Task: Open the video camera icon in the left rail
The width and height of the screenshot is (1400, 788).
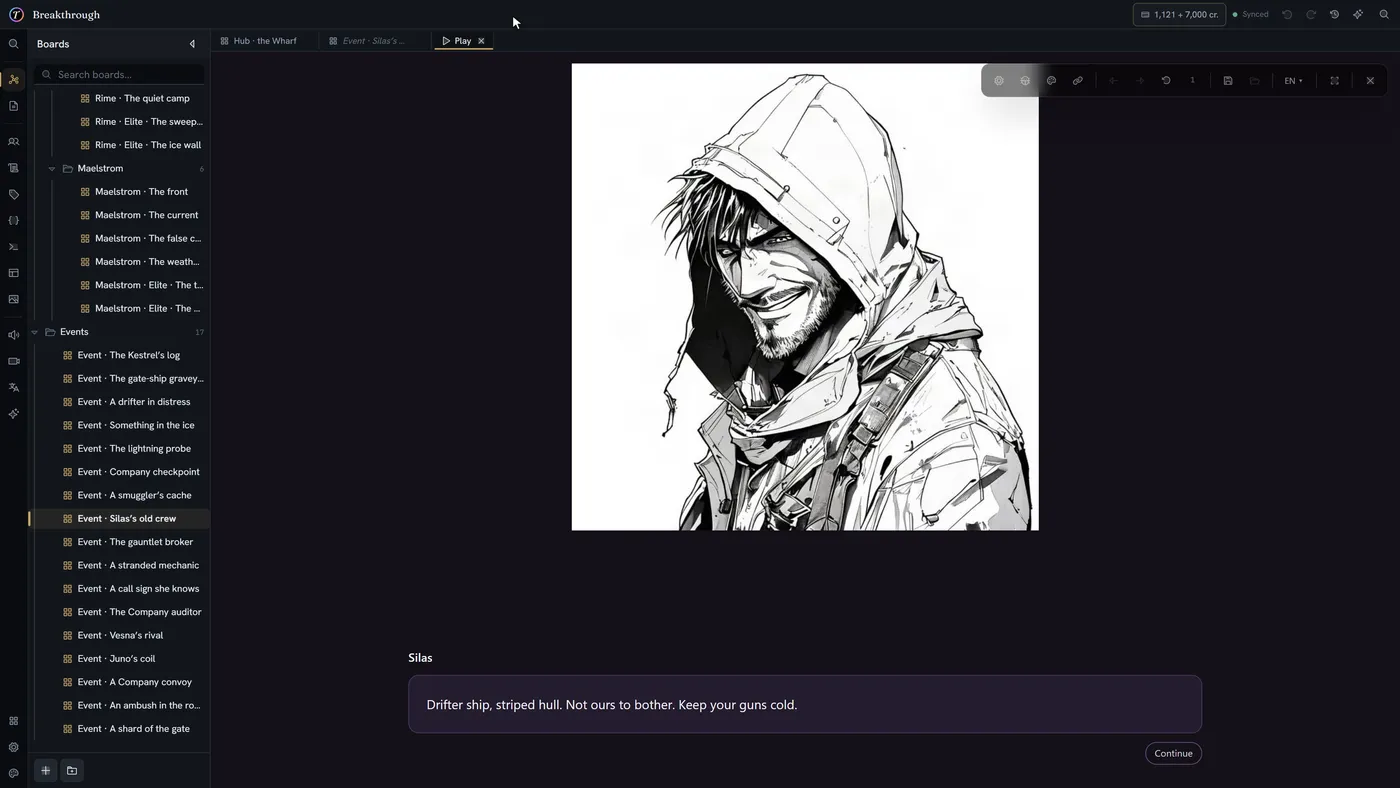Action: click(x=13, y=361)
